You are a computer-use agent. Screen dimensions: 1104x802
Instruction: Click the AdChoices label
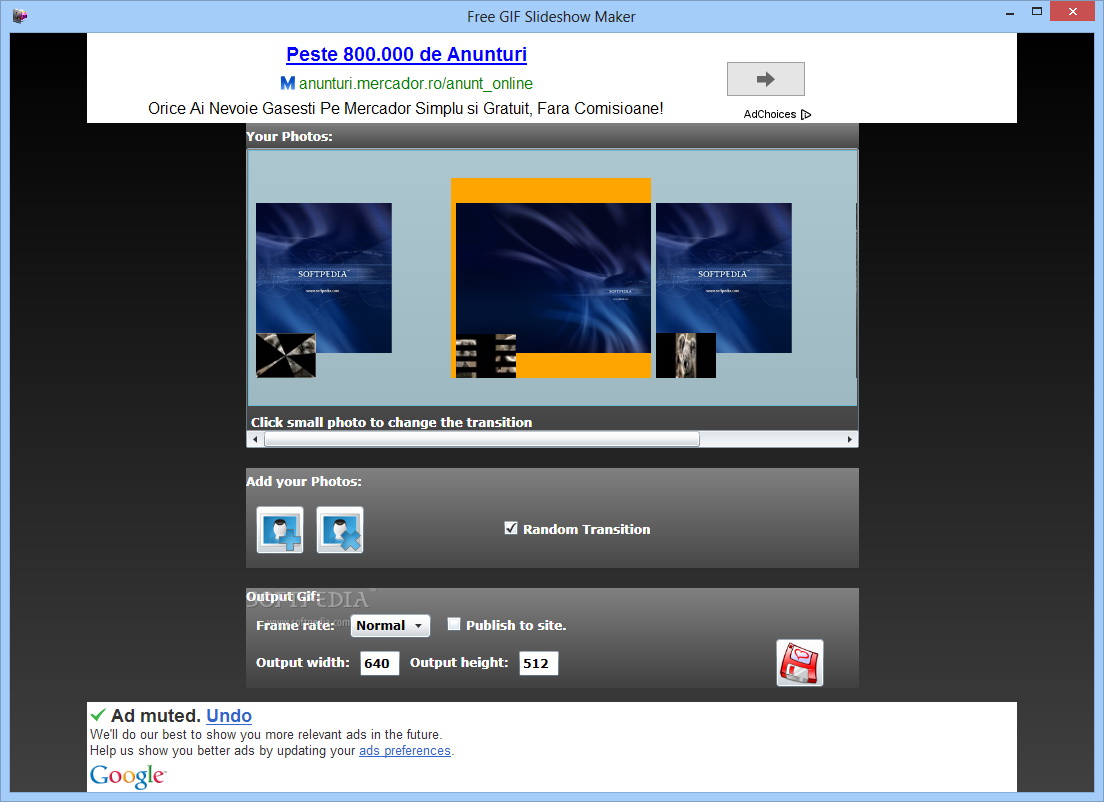[x=770, y=114]
